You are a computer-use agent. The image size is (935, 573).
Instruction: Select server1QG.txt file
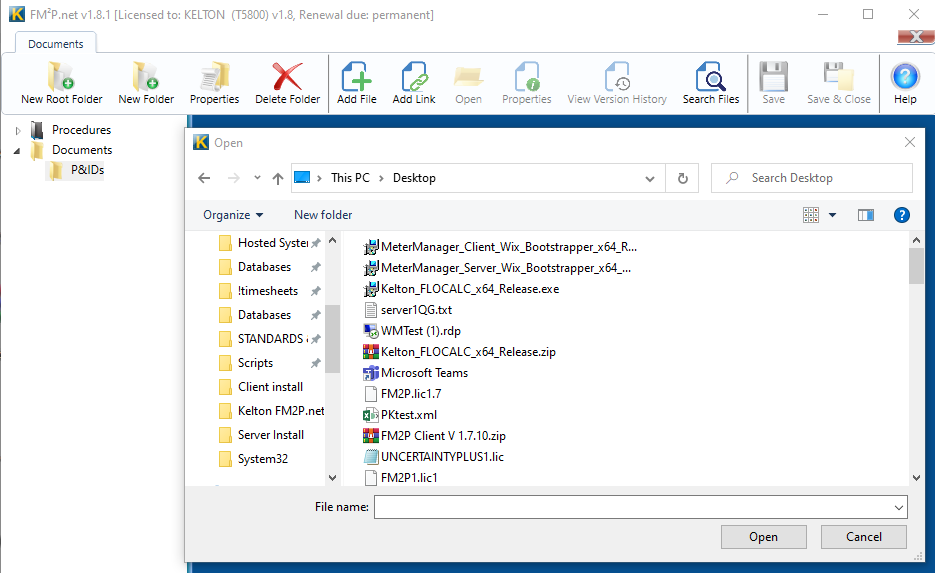pos(407,310)
